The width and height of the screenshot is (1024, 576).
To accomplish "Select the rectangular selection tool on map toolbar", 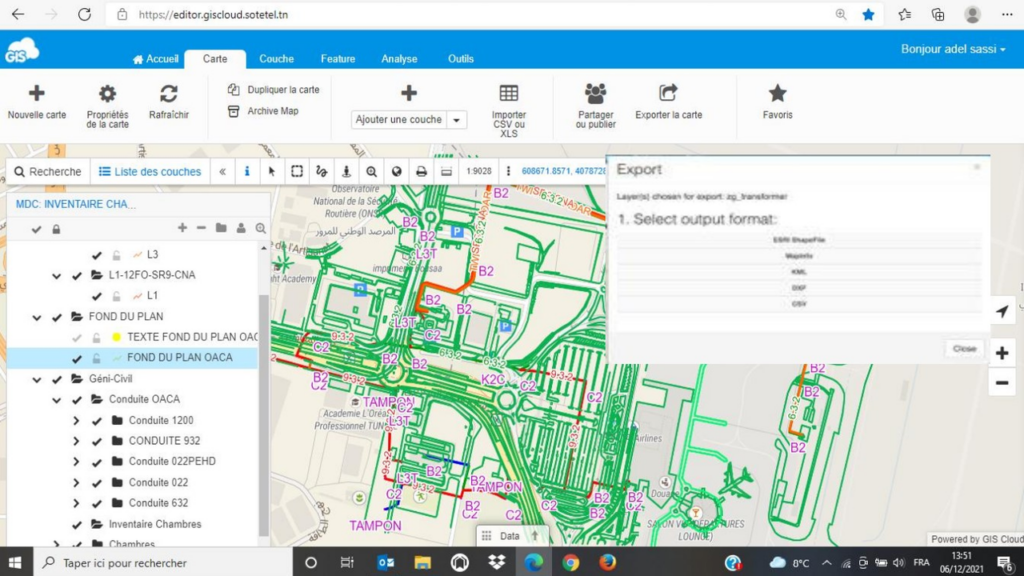I will tap(296, 171).
